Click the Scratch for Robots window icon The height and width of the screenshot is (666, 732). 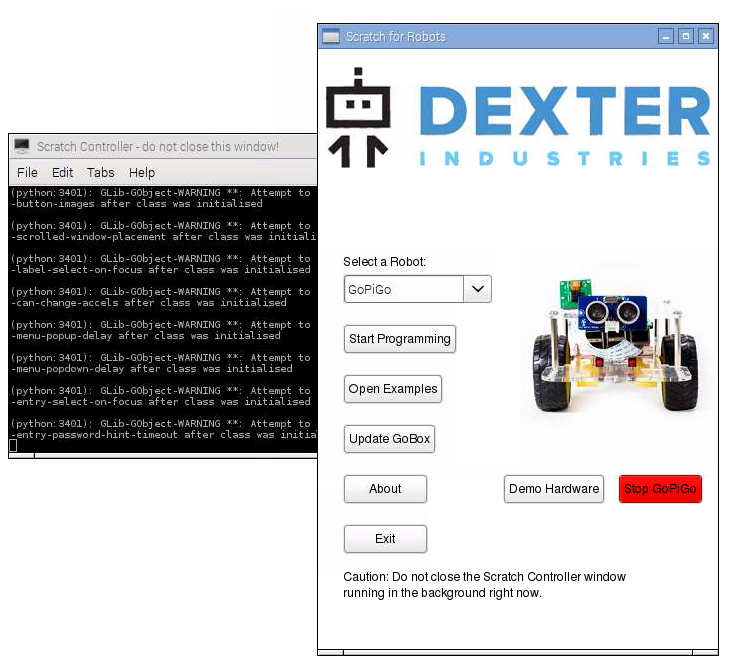coord(331,36)
